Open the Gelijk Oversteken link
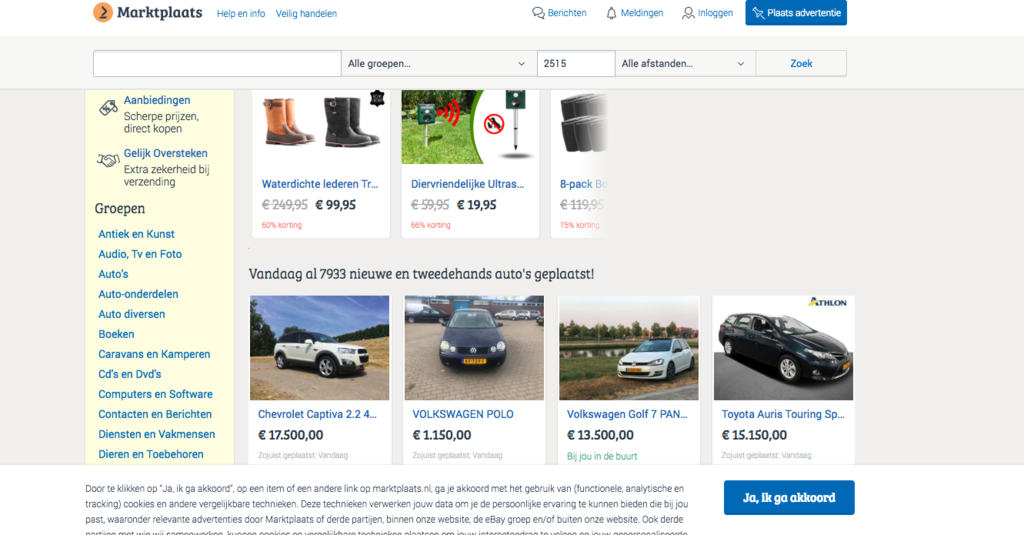The image size is (1024, 535). pyautogui.click(x=166, y=153)
